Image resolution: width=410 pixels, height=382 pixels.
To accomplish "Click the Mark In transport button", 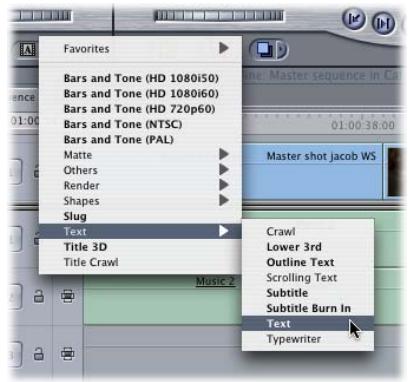I will coord(354,19).
